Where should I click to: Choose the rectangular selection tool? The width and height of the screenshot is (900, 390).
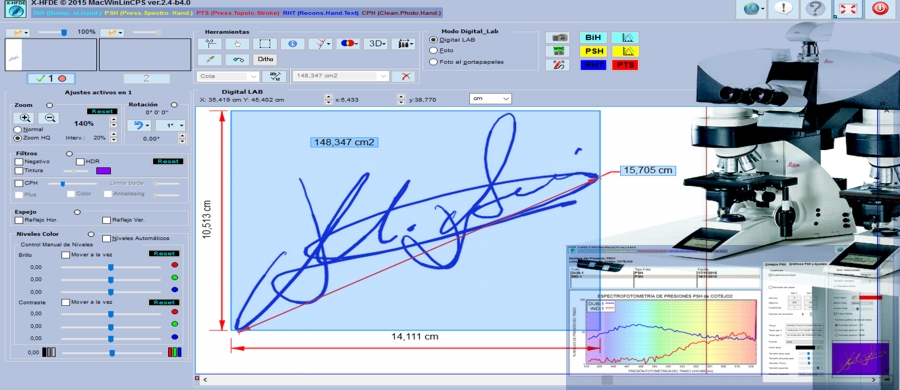click(265, 44)
